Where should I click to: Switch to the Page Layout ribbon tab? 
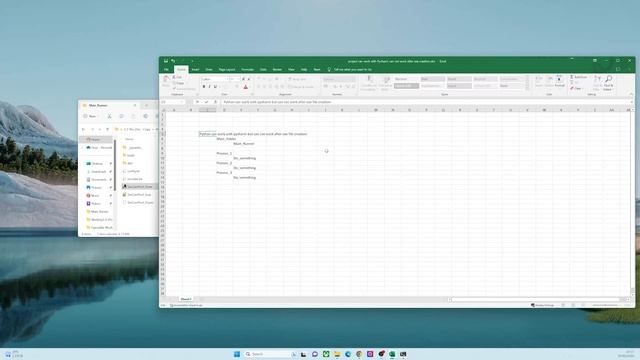(x=227, y=70)
